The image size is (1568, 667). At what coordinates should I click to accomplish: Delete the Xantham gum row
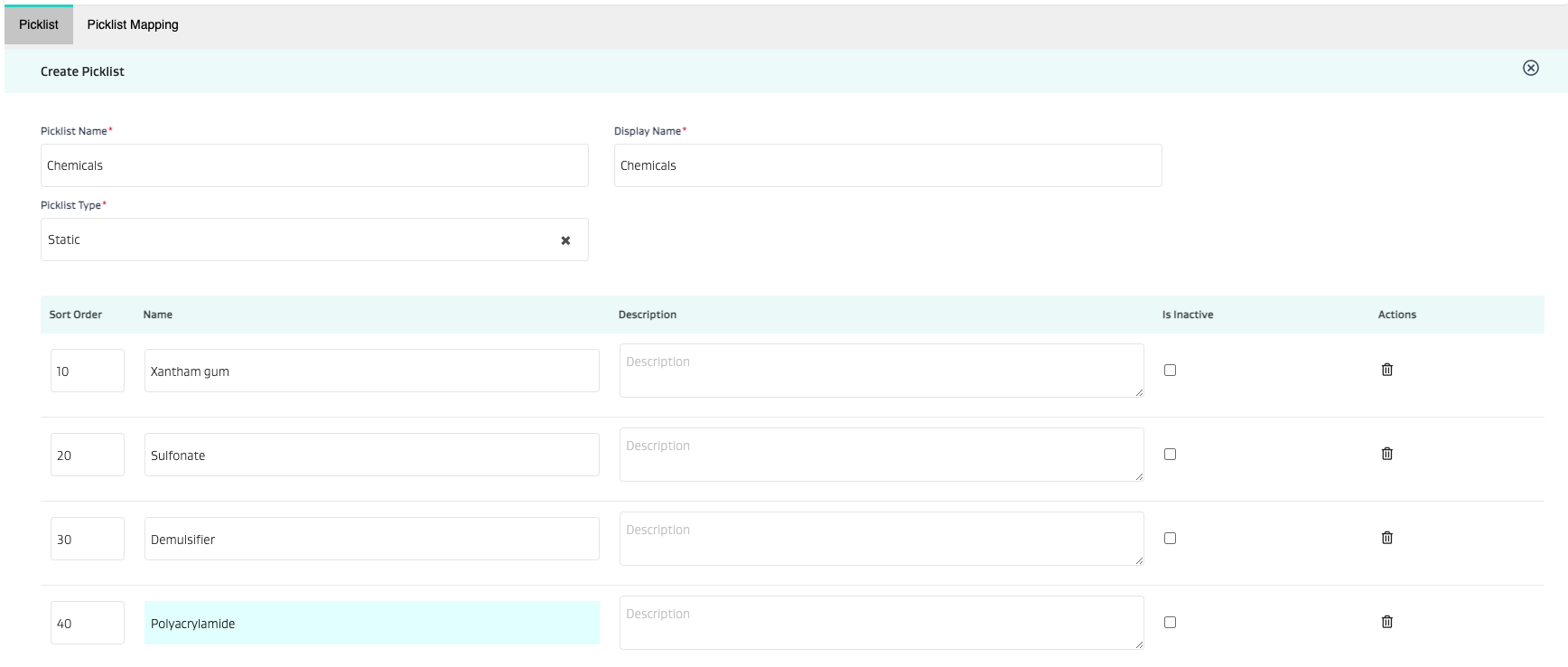[1386, 370]
